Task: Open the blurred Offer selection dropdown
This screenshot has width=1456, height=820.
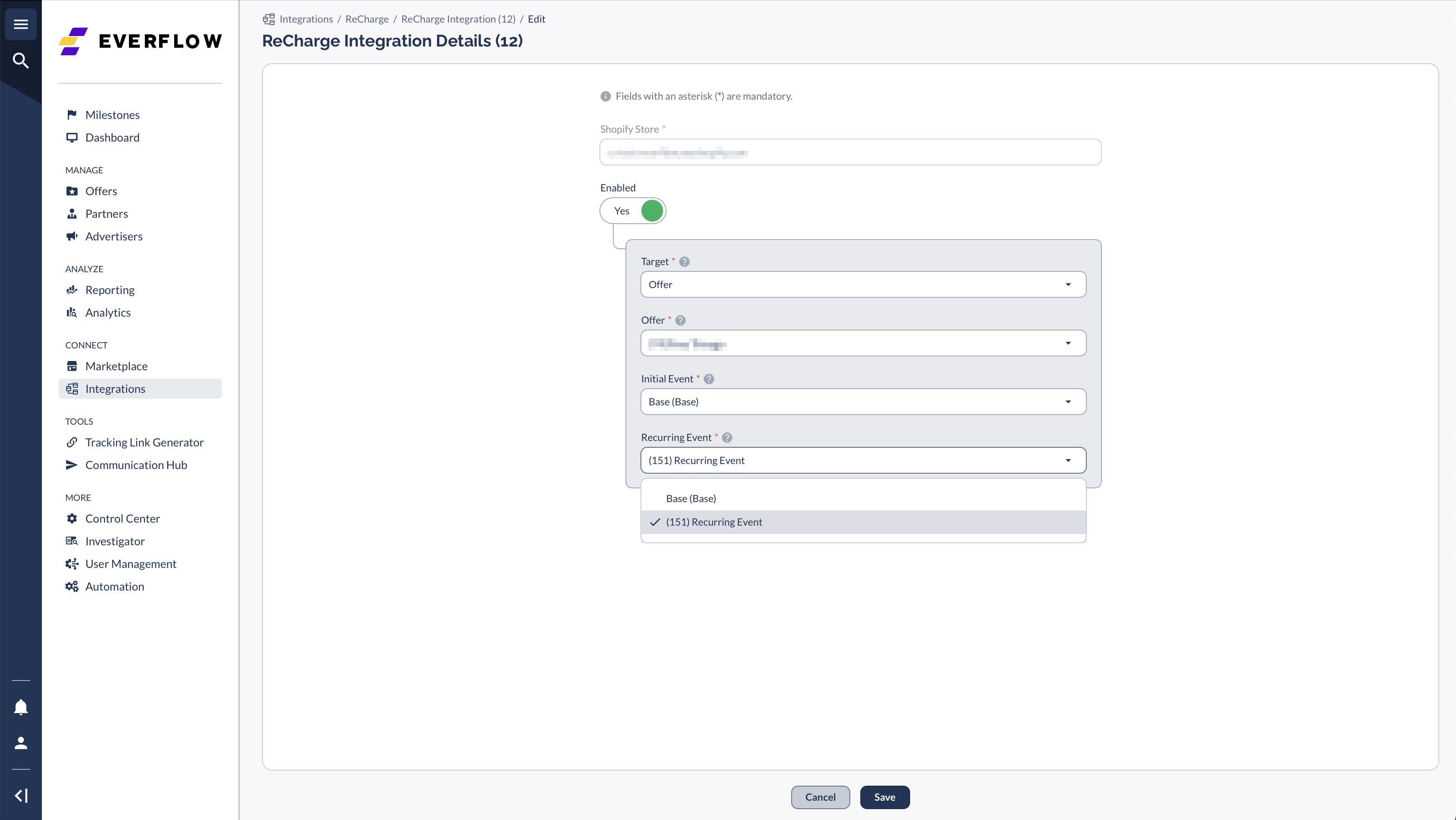Action: (x=863, y=343)
